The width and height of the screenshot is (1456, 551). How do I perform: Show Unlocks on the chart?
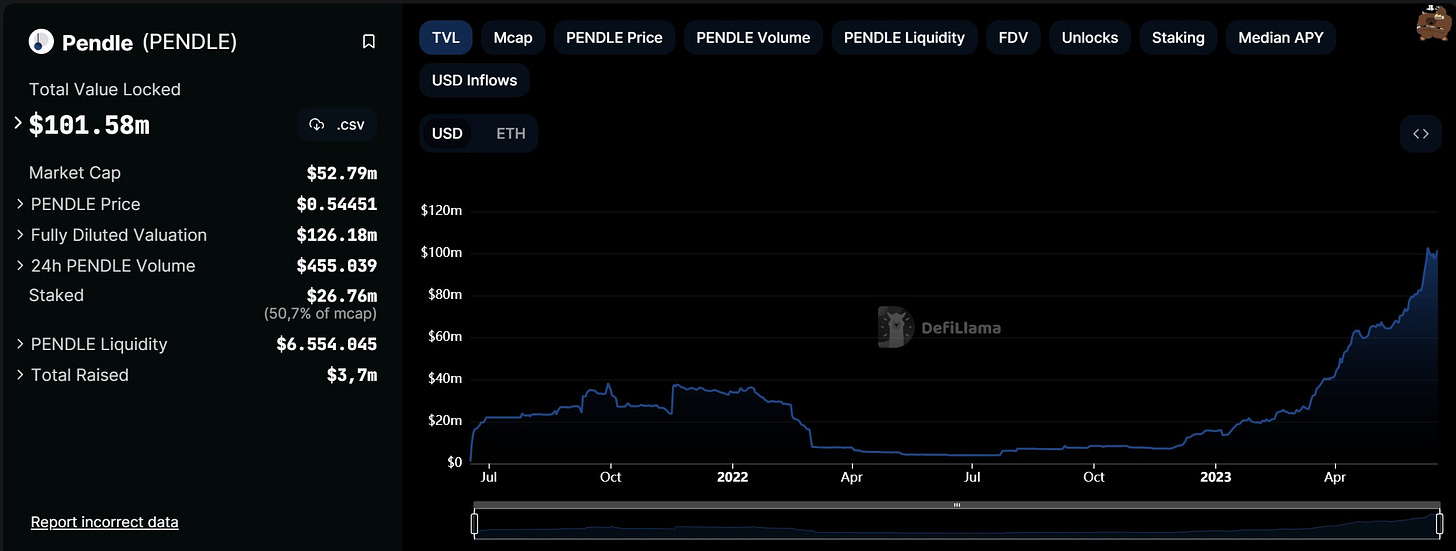1090,38
